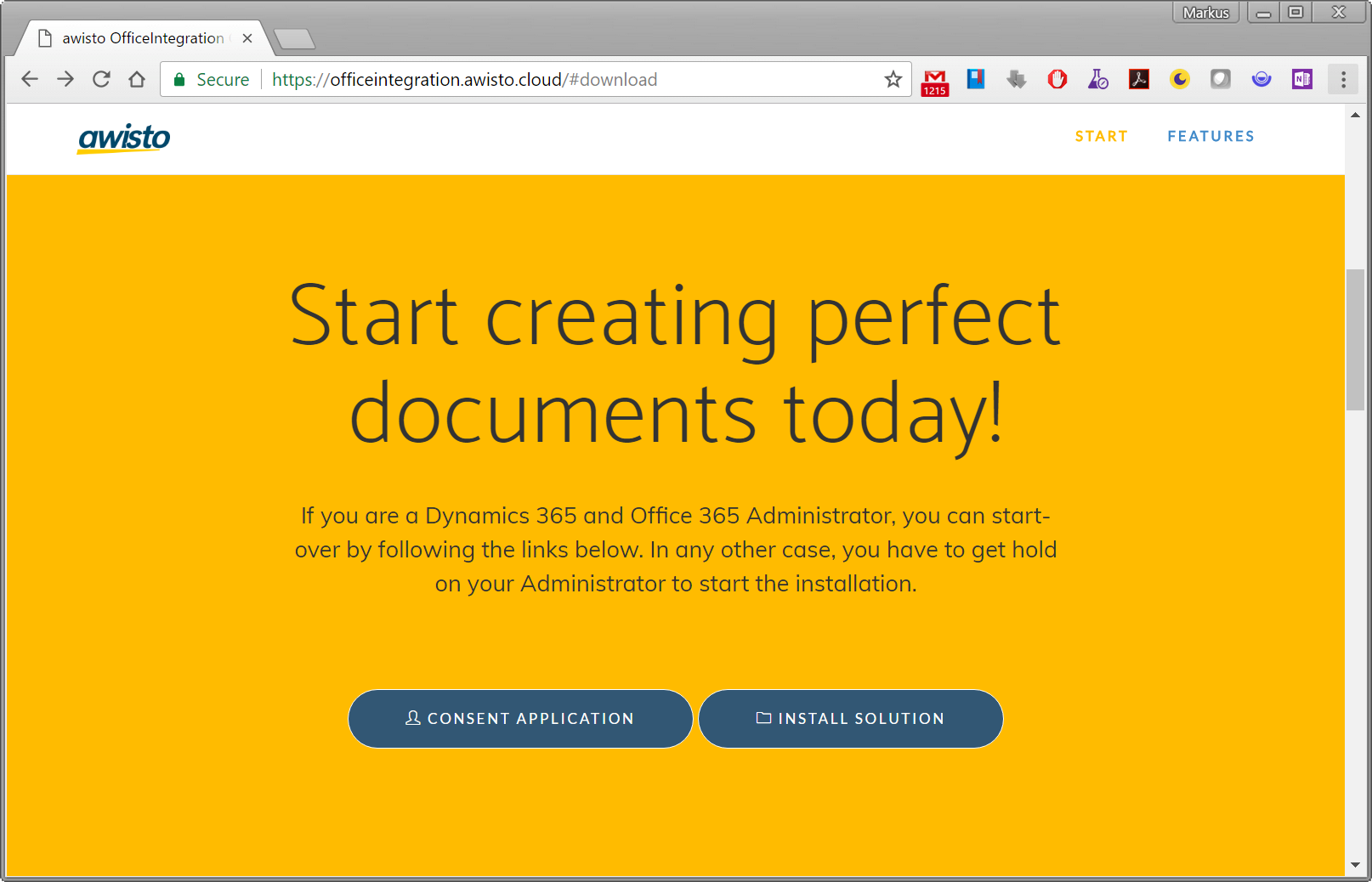Open a new browser tab
Image resolution: width=1372 pixels, height=882 pixels.
[295, 39]
